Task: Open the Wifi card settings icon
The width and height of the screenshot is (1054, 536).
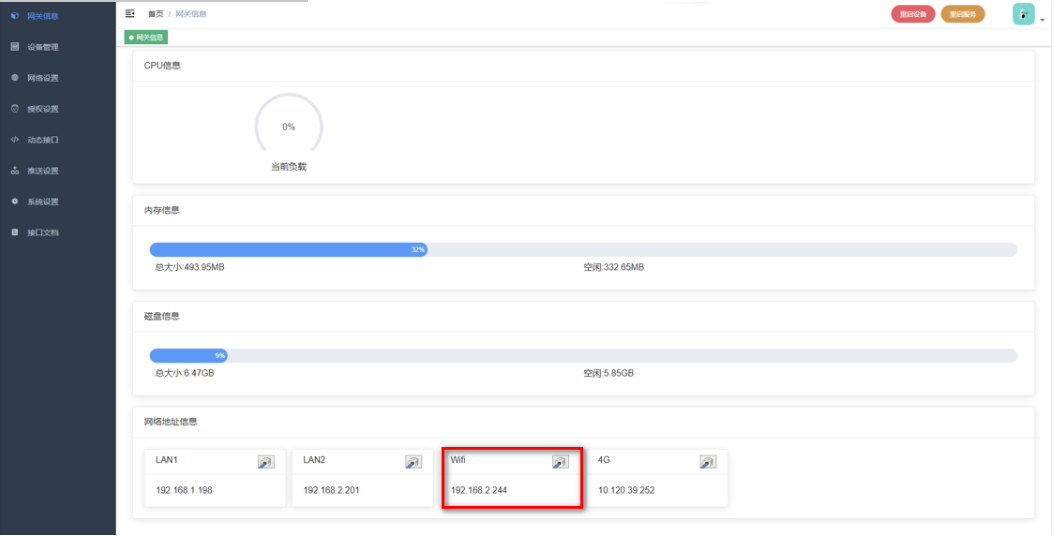Action: (x=560, y=462)
